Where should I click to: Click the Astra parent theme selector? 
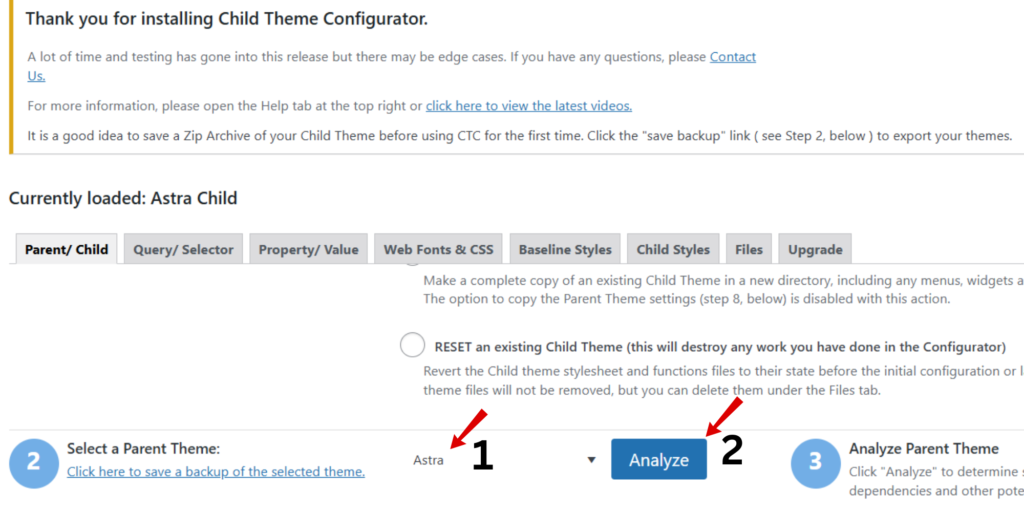coord(505,460)
